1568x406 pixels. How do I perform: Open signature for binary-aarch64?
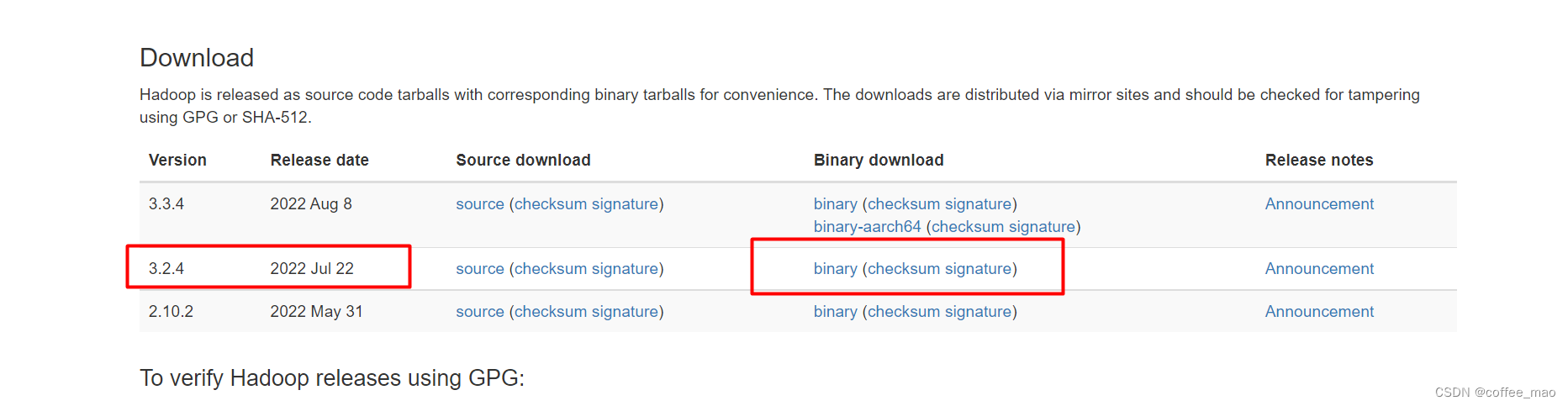(x=1042, y=227)
